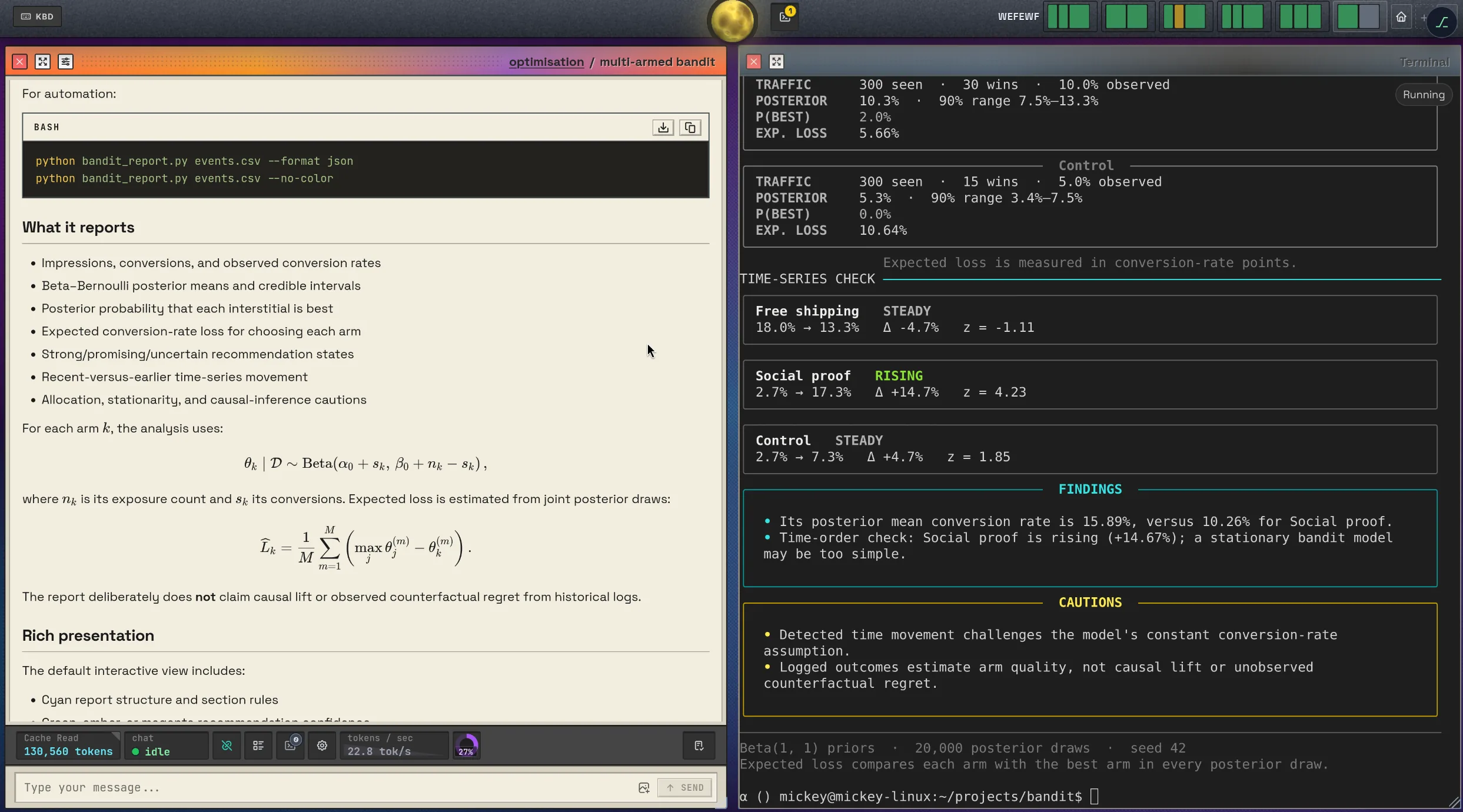Image resolution: width=1463 pixels, height=812 pixels.
Task: Close the Terminal window
Action: [x=753, y=62]
